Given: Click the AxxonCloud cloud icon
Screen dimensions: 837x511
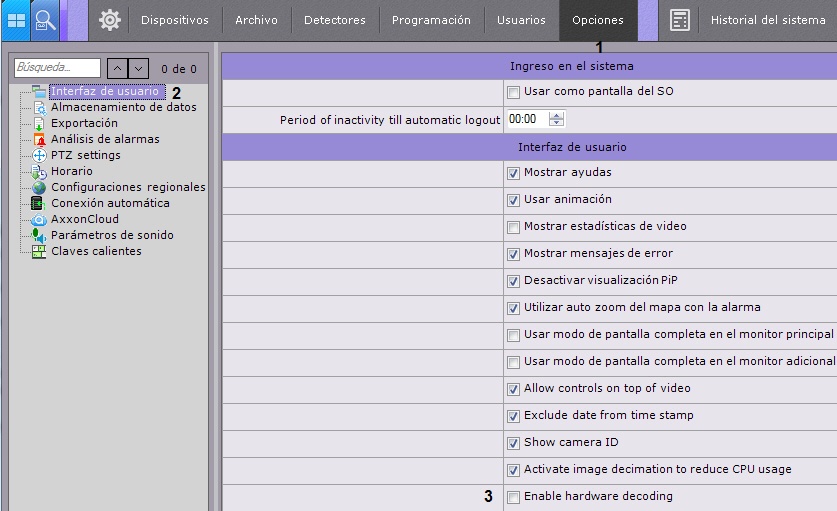Looking at the screenshot, I should pyautogui.click(x=40, y=219).
